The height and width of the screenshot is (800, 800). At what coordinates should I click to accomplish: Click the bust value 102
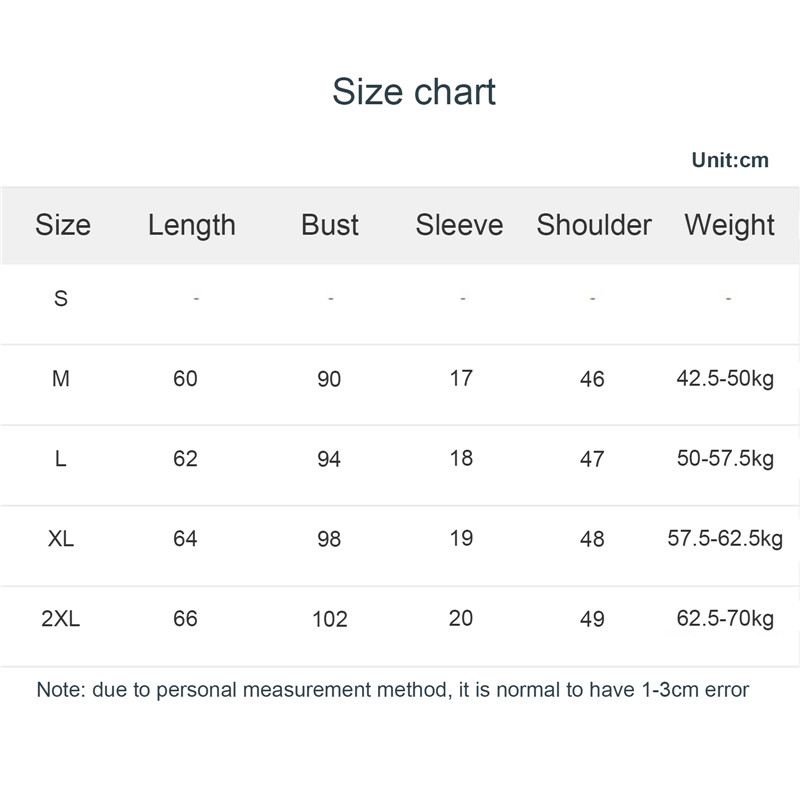click(x=329, y=620)
